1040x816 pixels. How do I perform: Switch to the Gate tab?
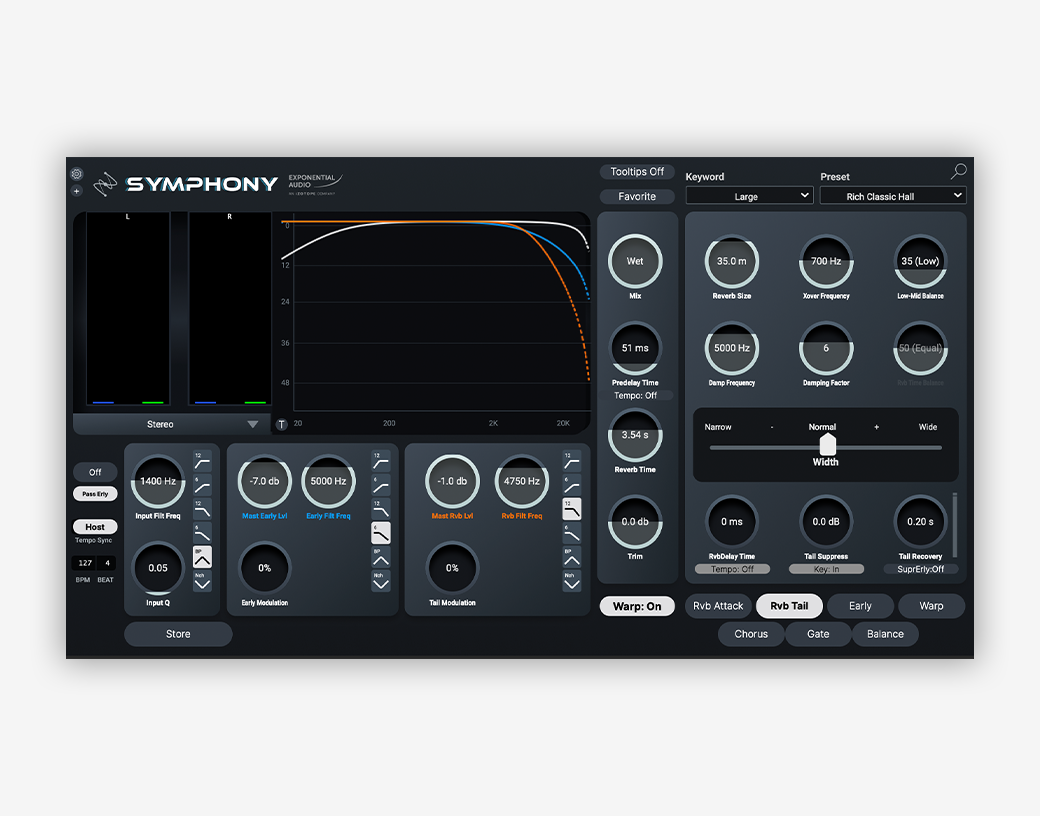point(818,634)
